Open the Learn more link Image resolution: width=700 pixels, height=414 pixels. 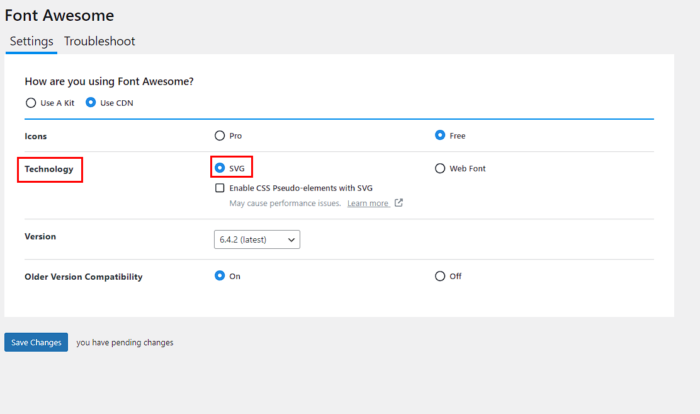pos(368,204)
